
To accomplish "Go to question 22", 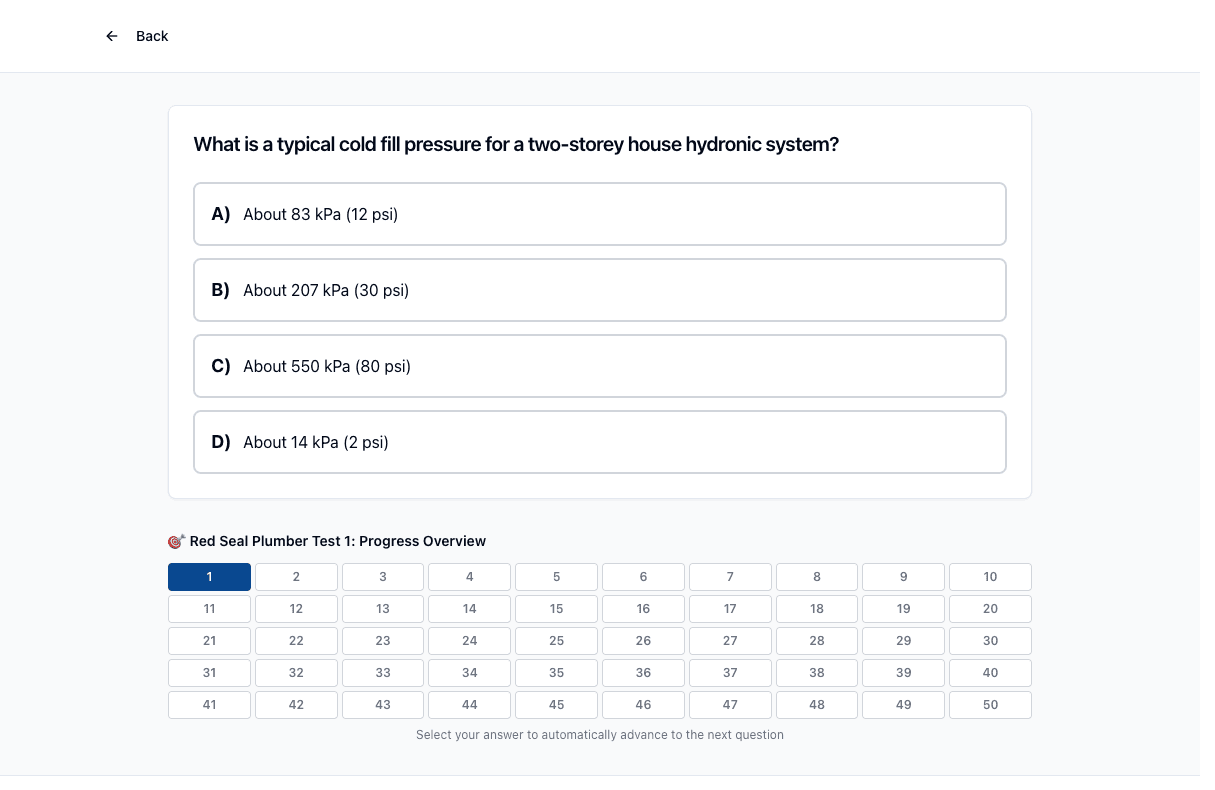I will pos(296,641).
